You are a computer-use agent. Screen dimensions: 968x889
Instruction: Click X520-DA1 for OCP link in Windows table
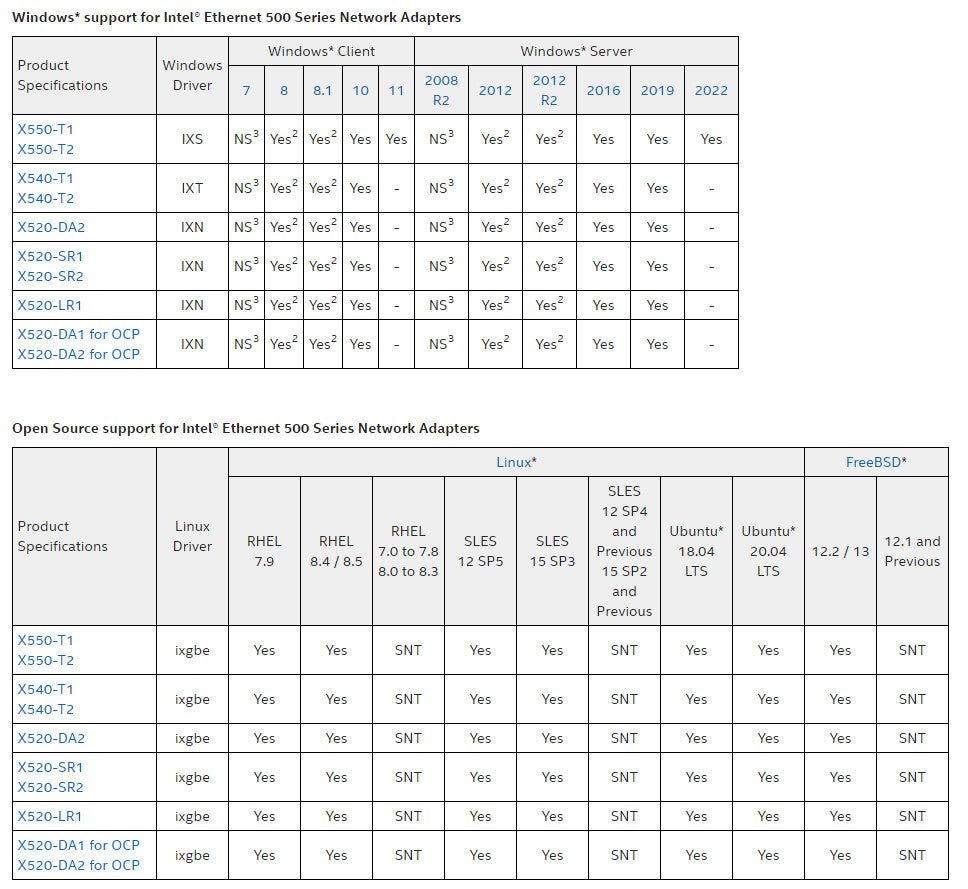[x=78, y=334]
